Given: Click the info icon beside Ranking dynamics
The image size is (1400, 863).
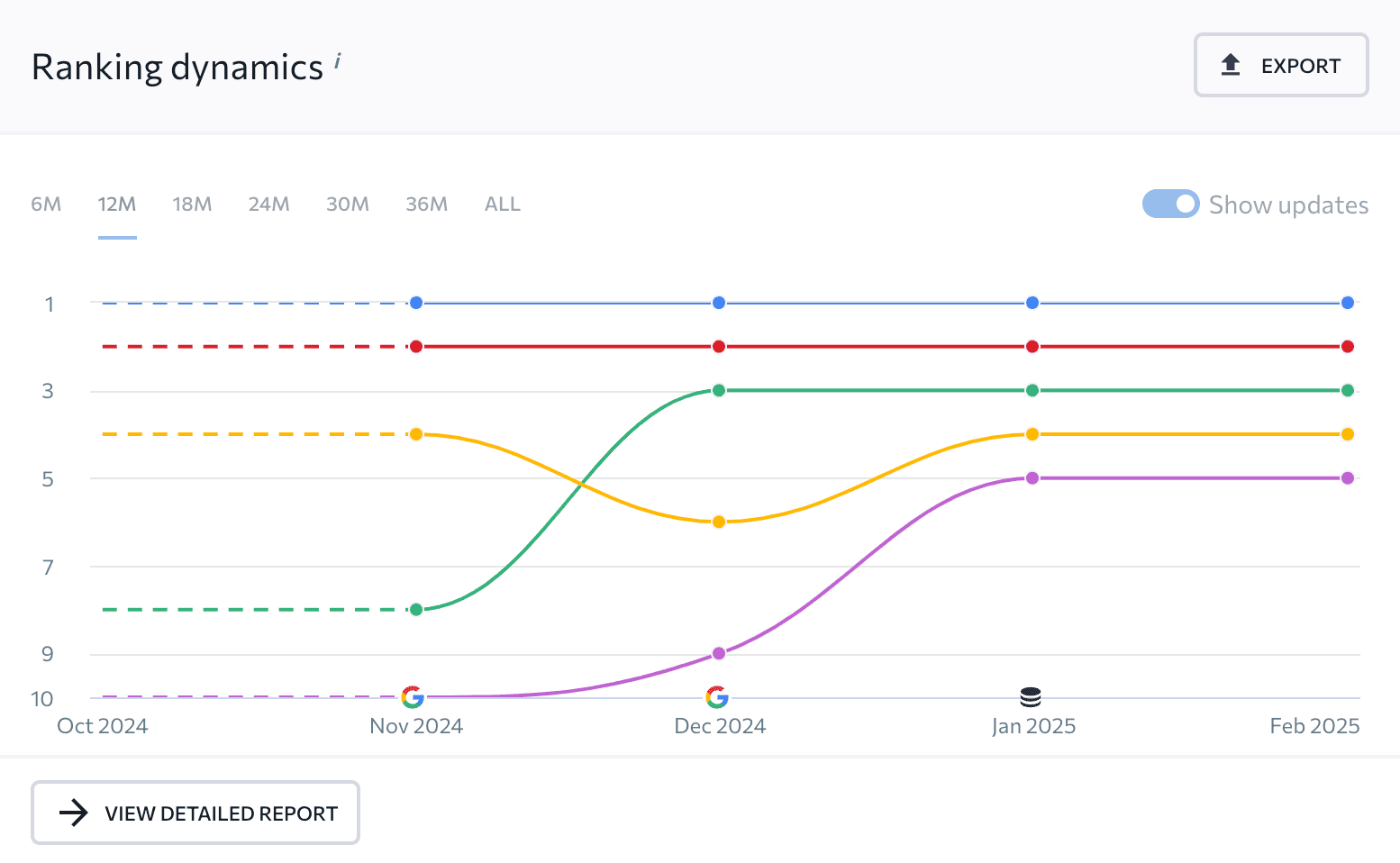Looking at the screenshot, I should [338, 60].
